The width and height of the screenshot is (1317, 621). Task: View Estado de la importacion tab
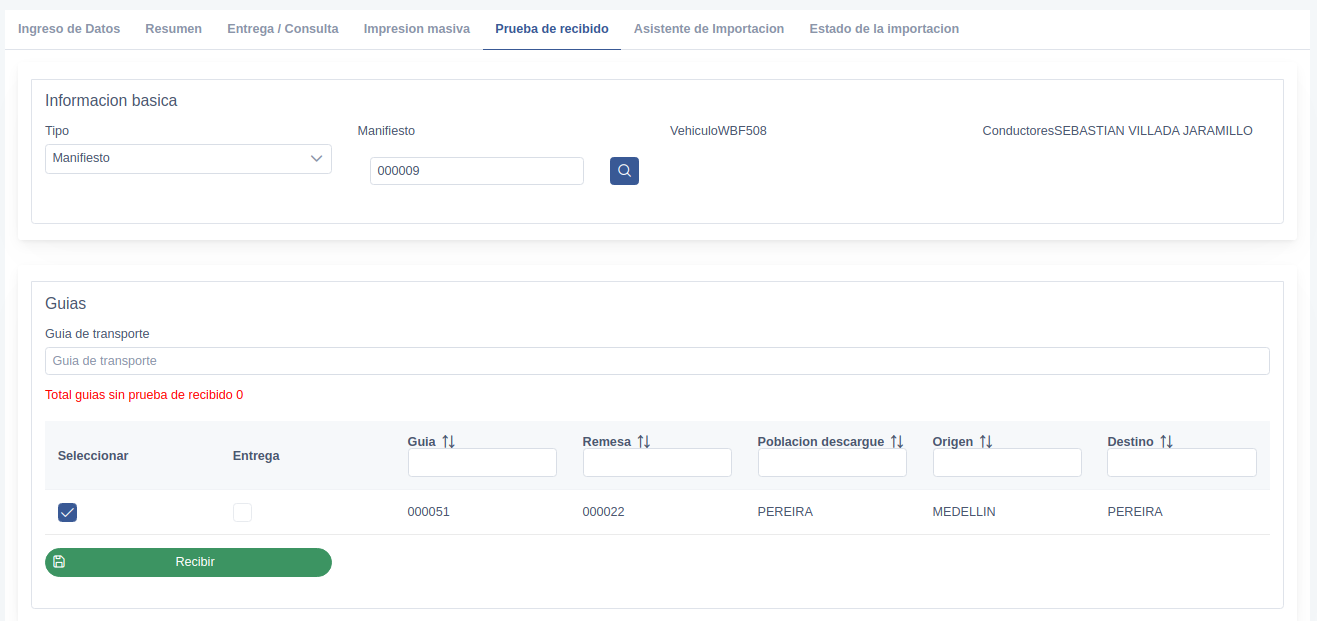point(883,29)
